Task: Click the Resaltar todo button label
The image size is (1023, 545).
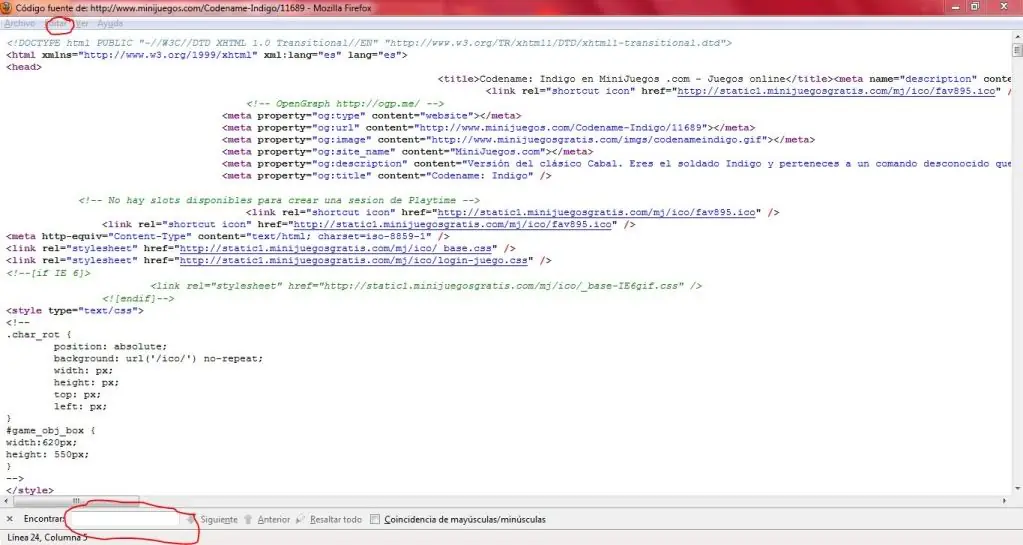Action: [335, 520]
